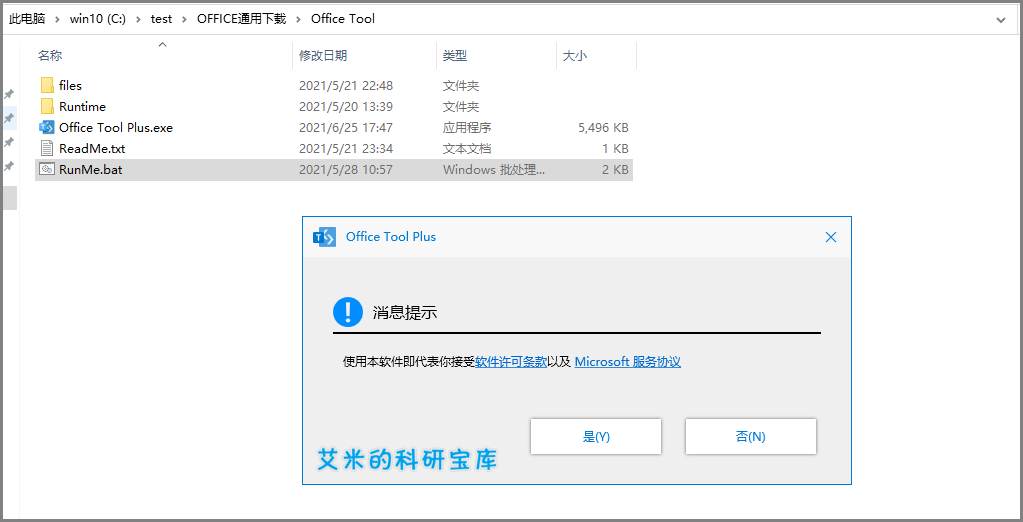Sort by 名称 column header

pos(50,56)
